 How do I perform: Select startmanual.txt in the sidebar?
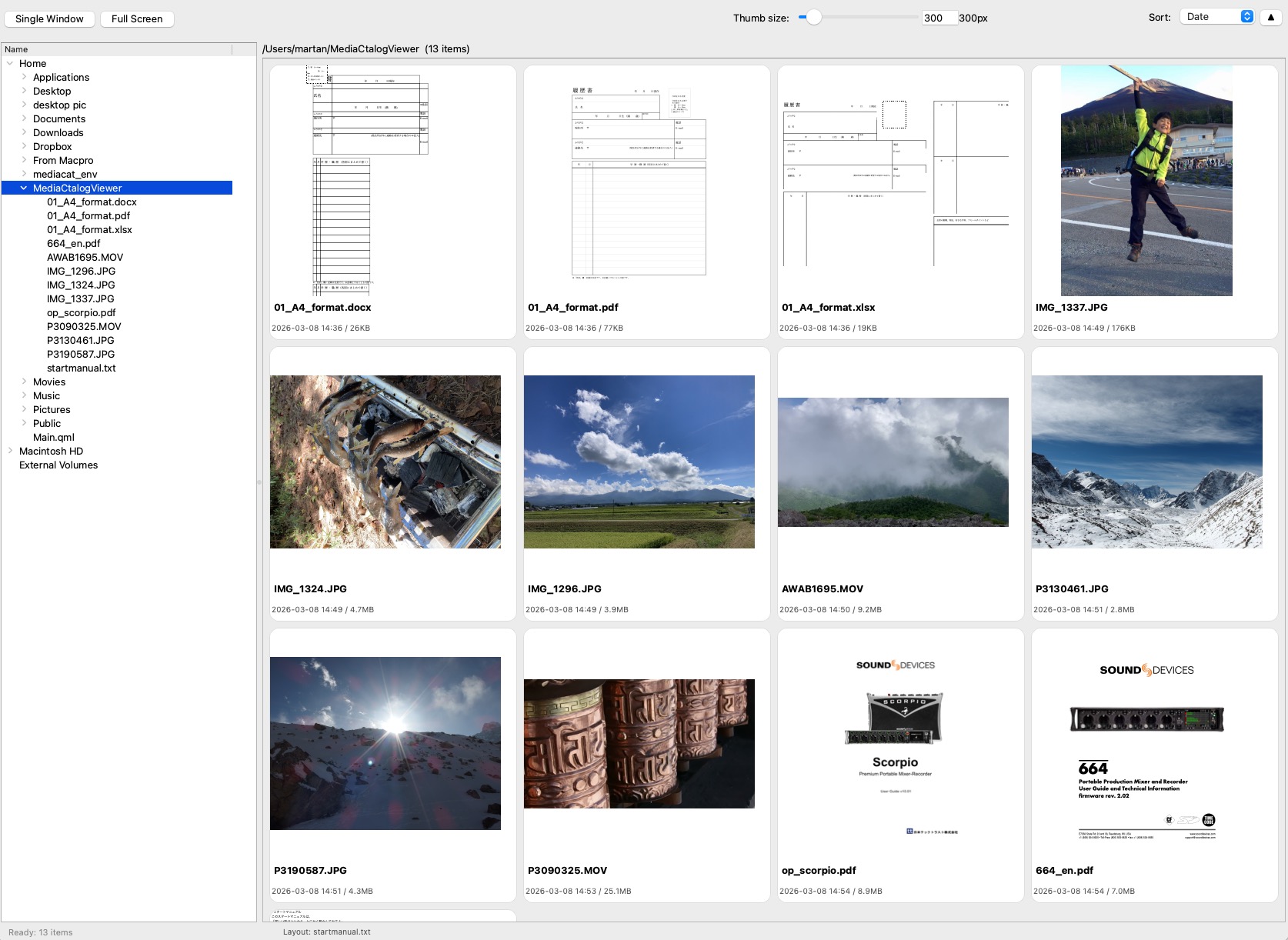pos(81,368)
